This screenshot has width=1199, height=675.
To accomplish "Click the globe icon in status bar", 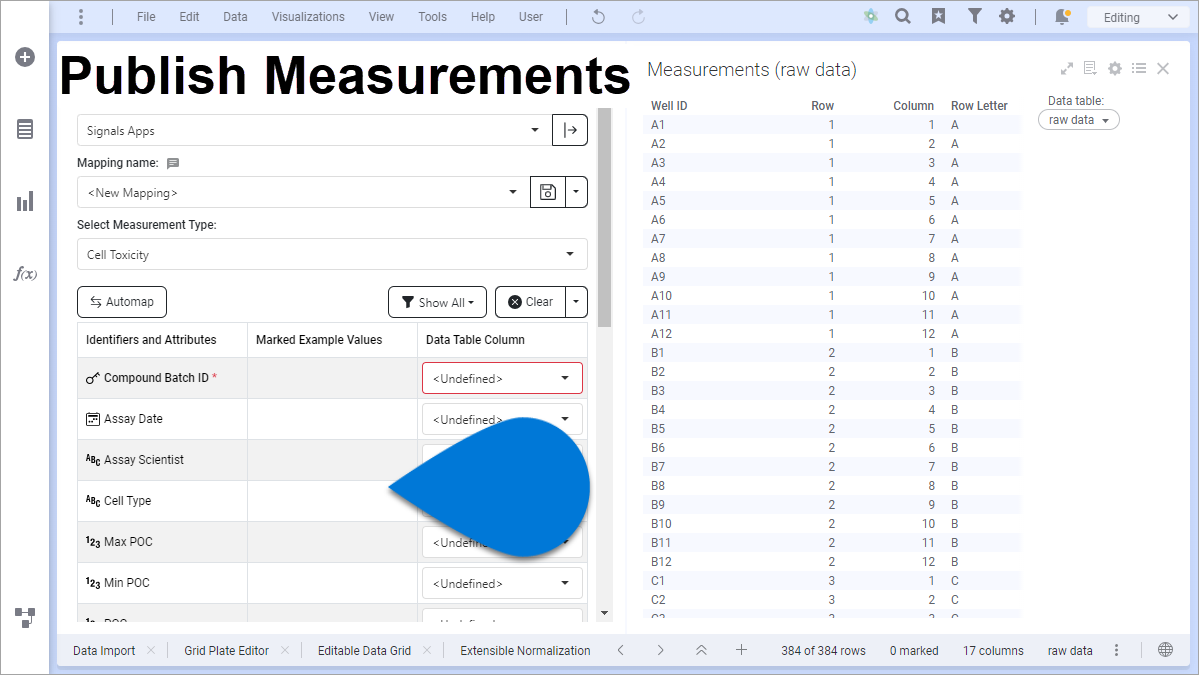I will [x=1165, y=650].
